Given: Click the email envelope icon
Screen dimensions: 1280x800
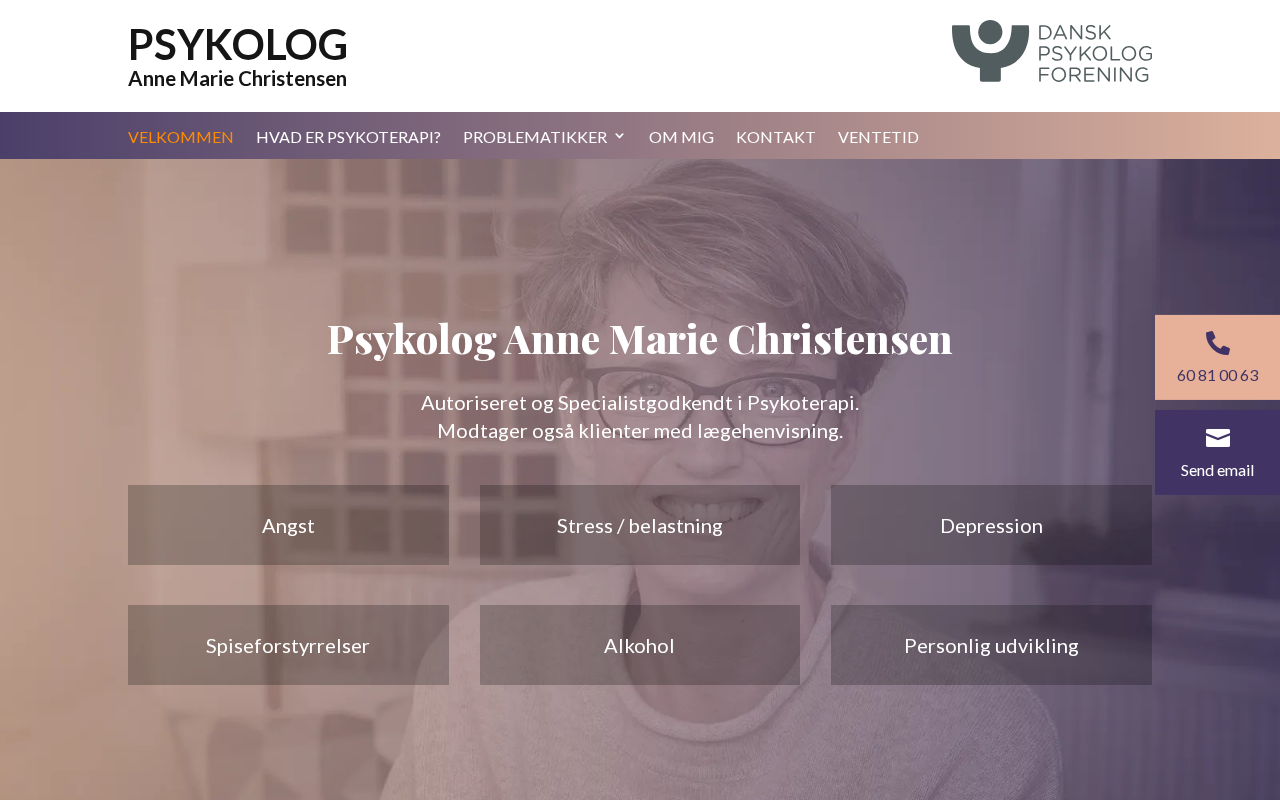Looking at the screenshot, I should click(x=1217, y=438).
